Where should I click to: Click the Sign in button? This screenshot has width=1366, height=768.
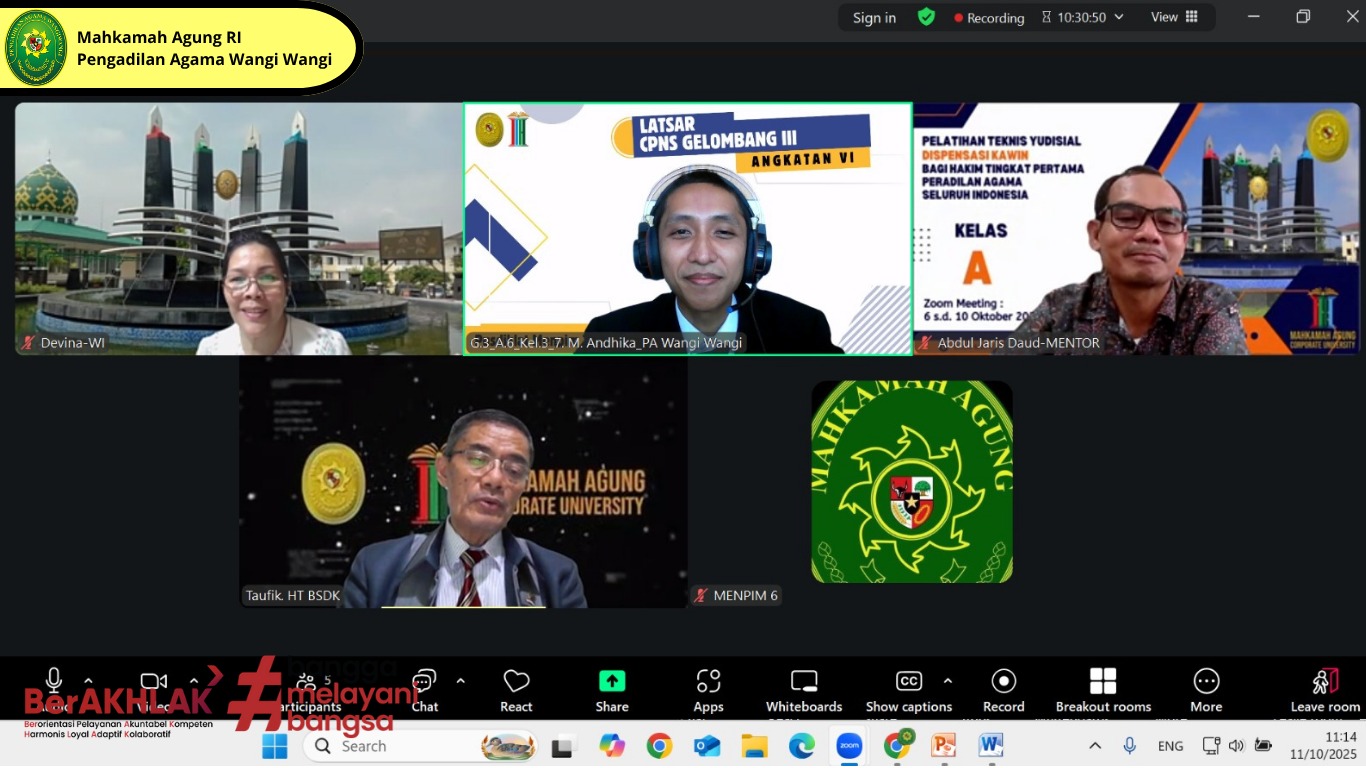click(874, 18)
